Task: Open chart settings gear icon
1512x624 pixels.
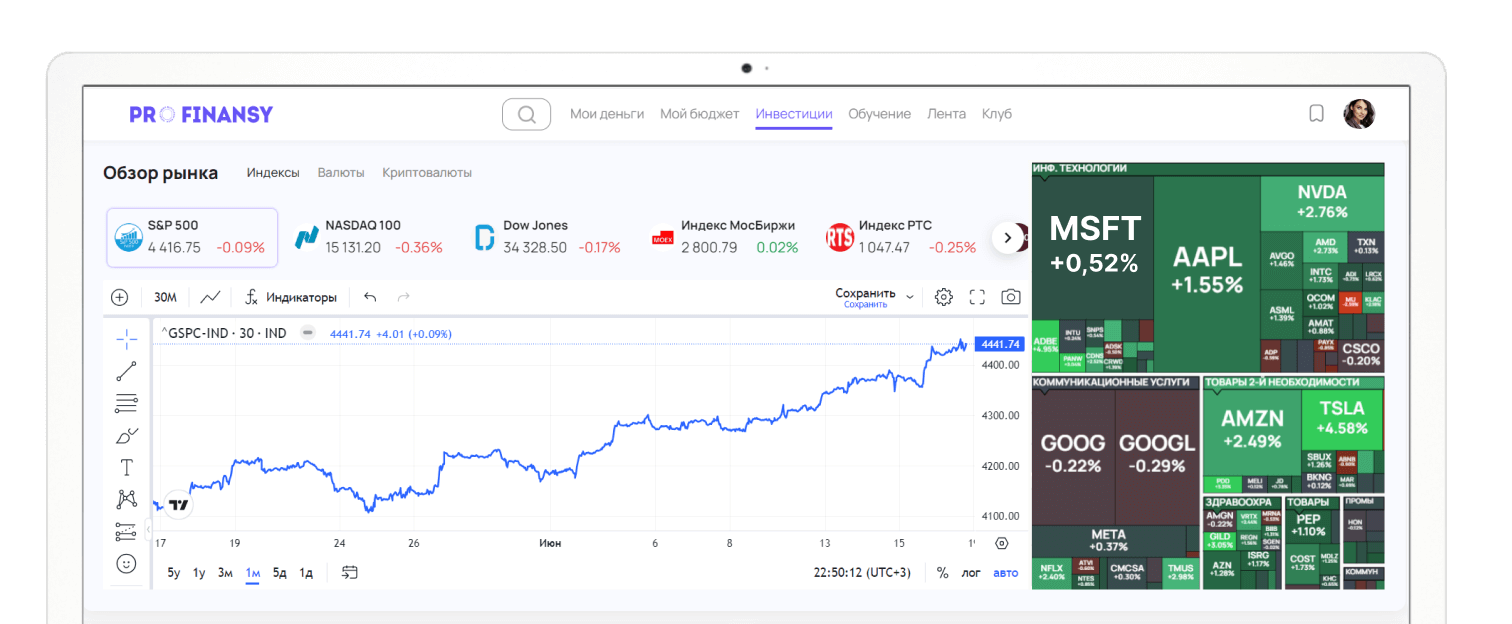Action: pos(944,297)
